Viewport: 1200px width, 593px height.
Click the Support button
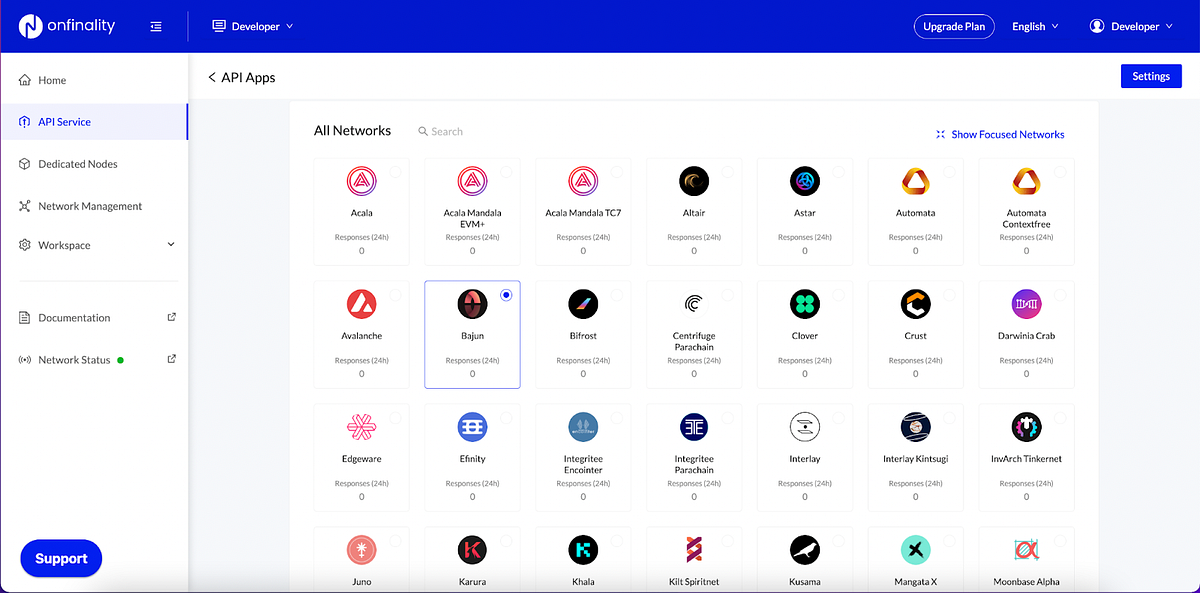pyautogui.click(x=61, y=559)
